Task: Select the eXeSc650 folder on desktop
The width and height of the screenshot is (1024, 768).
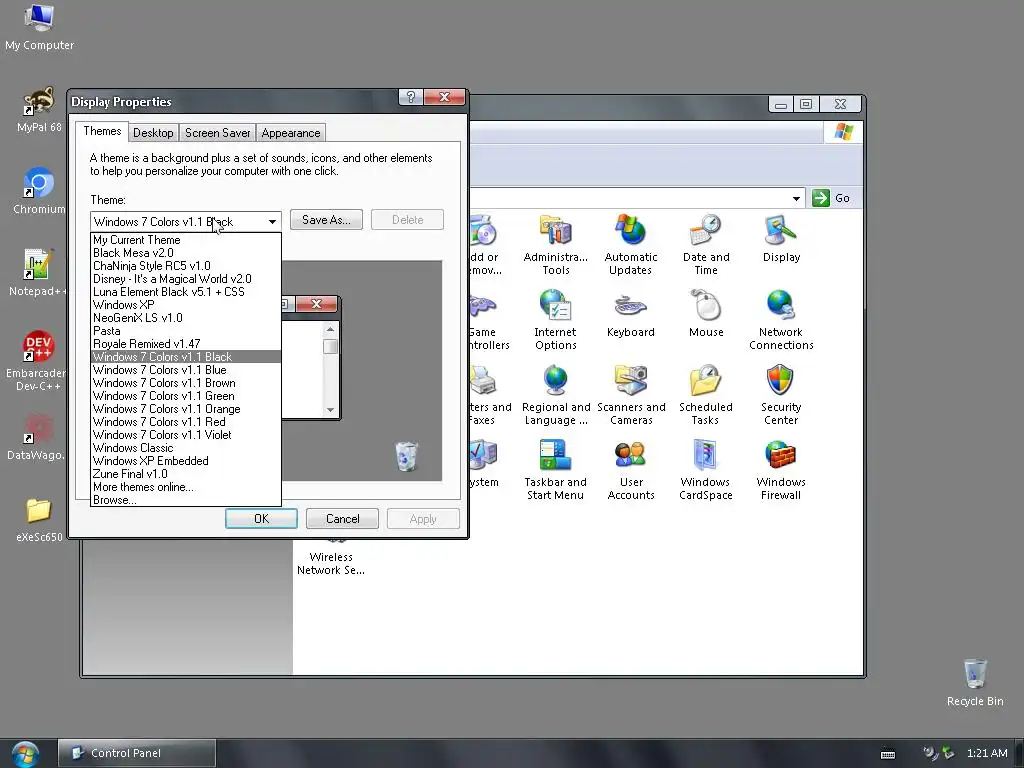Action: (39, 520)
